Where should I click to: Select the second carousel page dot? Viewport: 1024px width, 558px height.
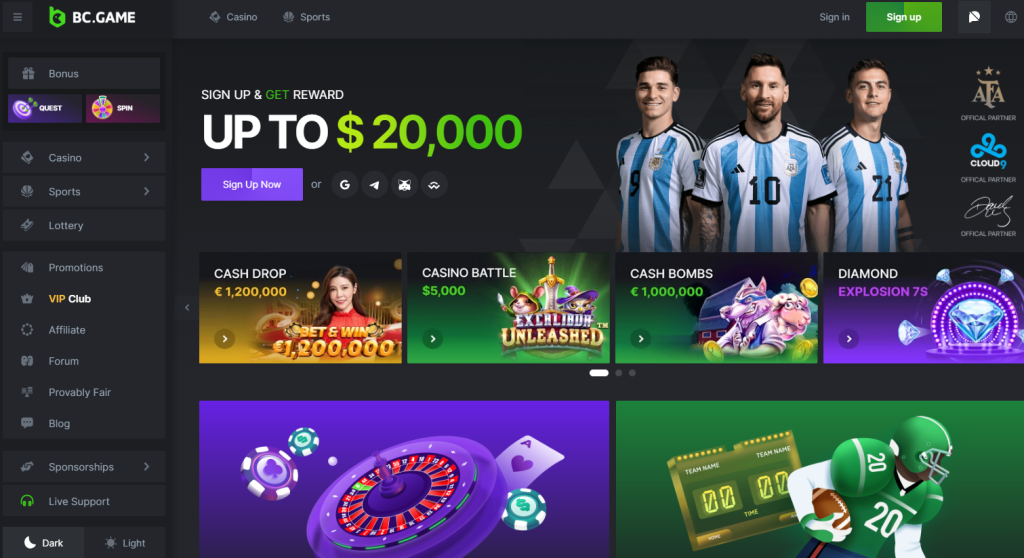[x=618, y=373]
